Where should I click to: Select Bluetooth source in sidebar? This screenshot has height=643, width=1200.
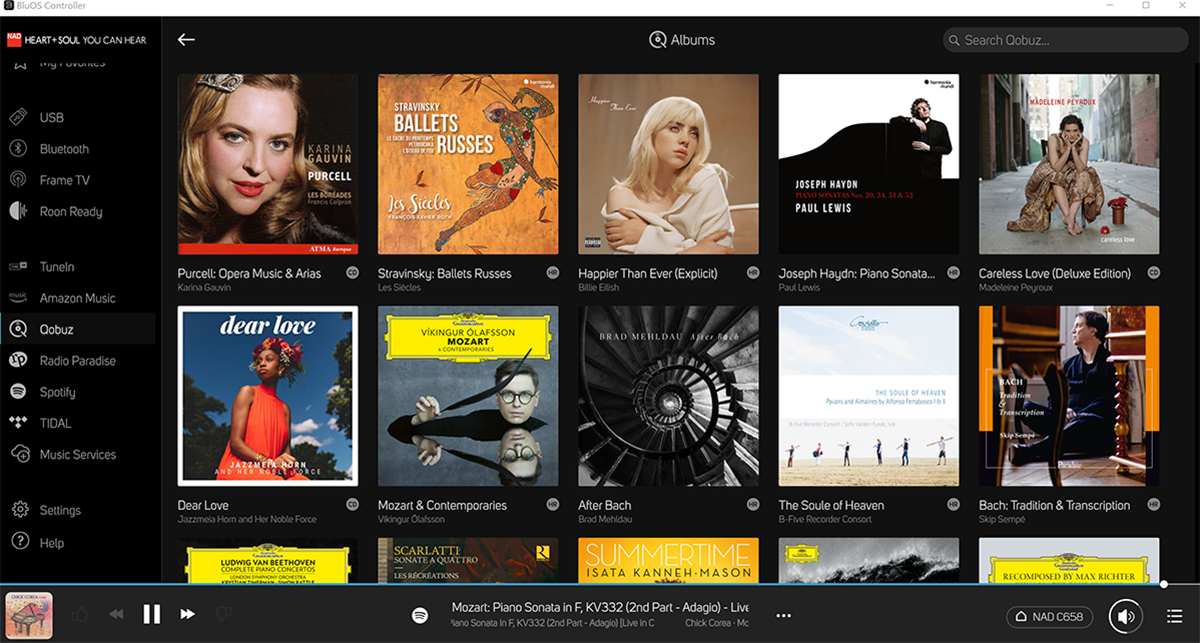(x=64, y=149)
